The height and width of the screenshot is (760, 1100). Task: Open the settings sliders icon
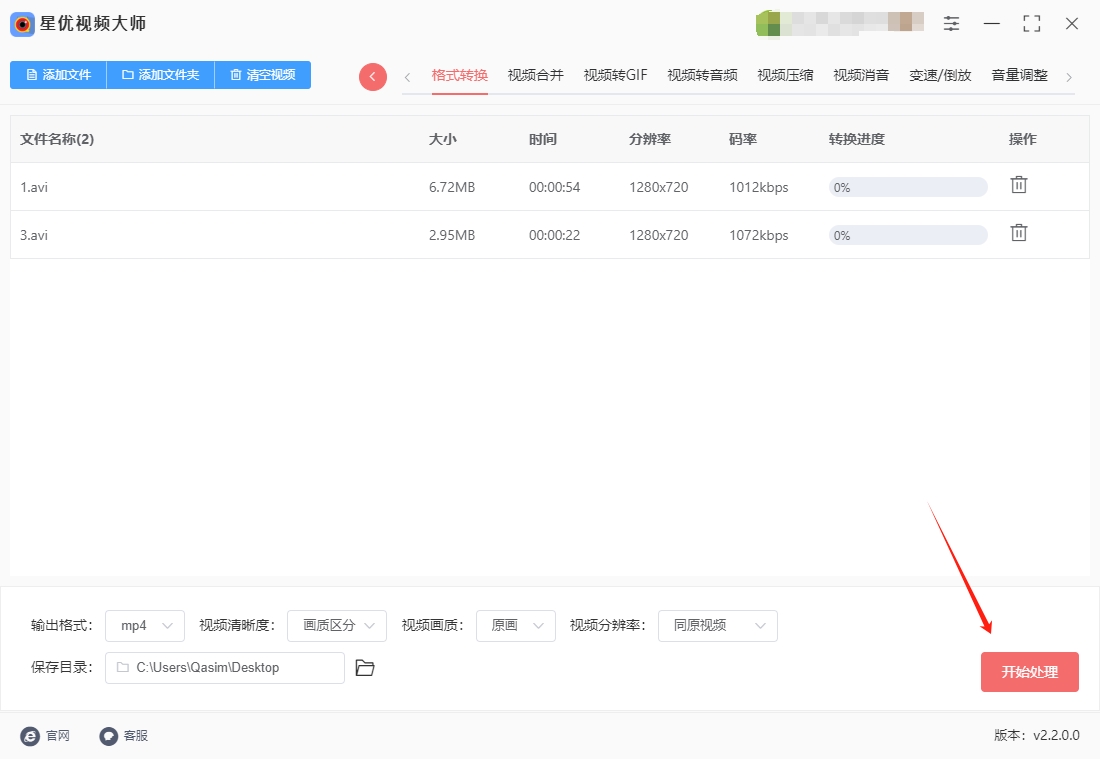[951, 24]
